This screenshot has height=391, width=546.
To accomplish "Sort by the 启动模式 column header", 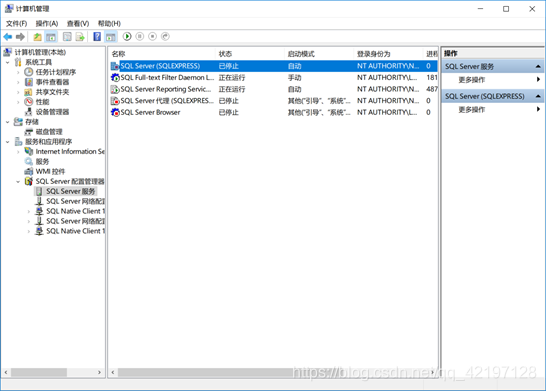I will click(x=319, y=54).
